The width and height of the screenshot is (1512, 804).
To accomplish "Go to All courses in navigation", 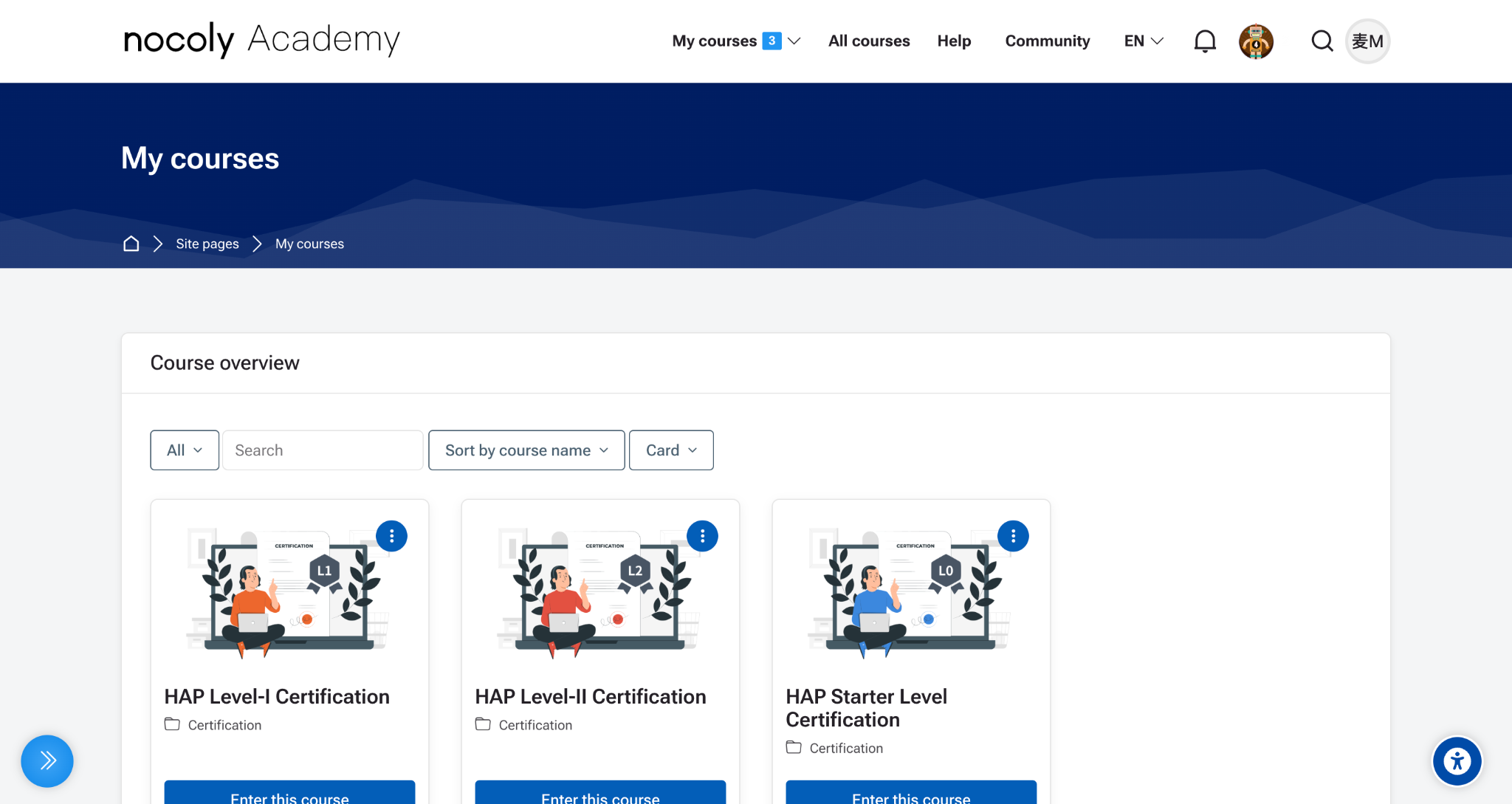I will (869, 41).
